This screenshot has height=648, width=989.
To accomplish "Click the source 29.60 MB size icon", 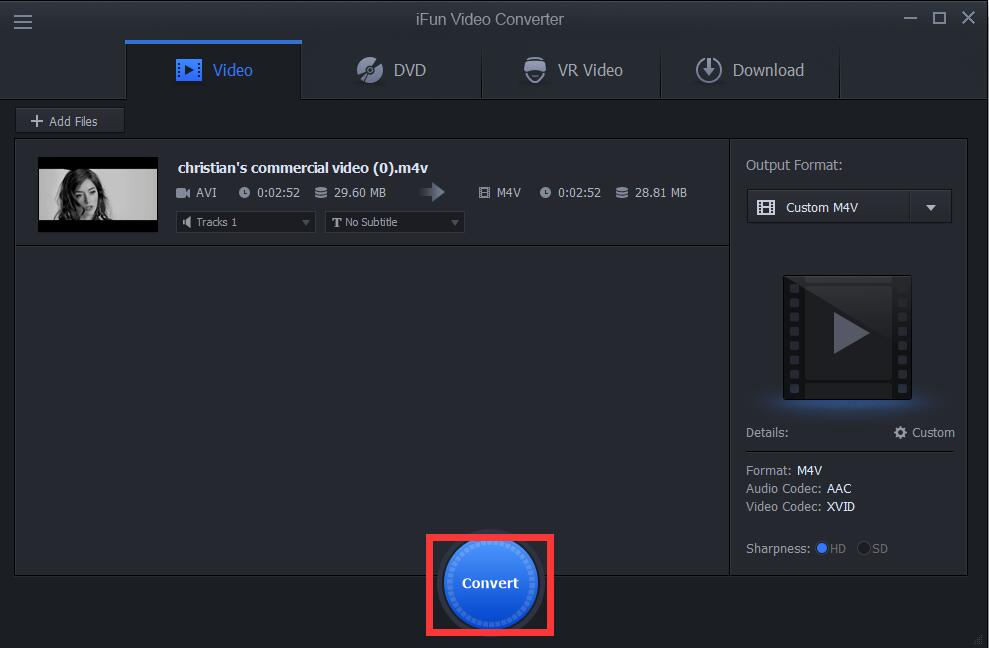I will coord(321,193).
